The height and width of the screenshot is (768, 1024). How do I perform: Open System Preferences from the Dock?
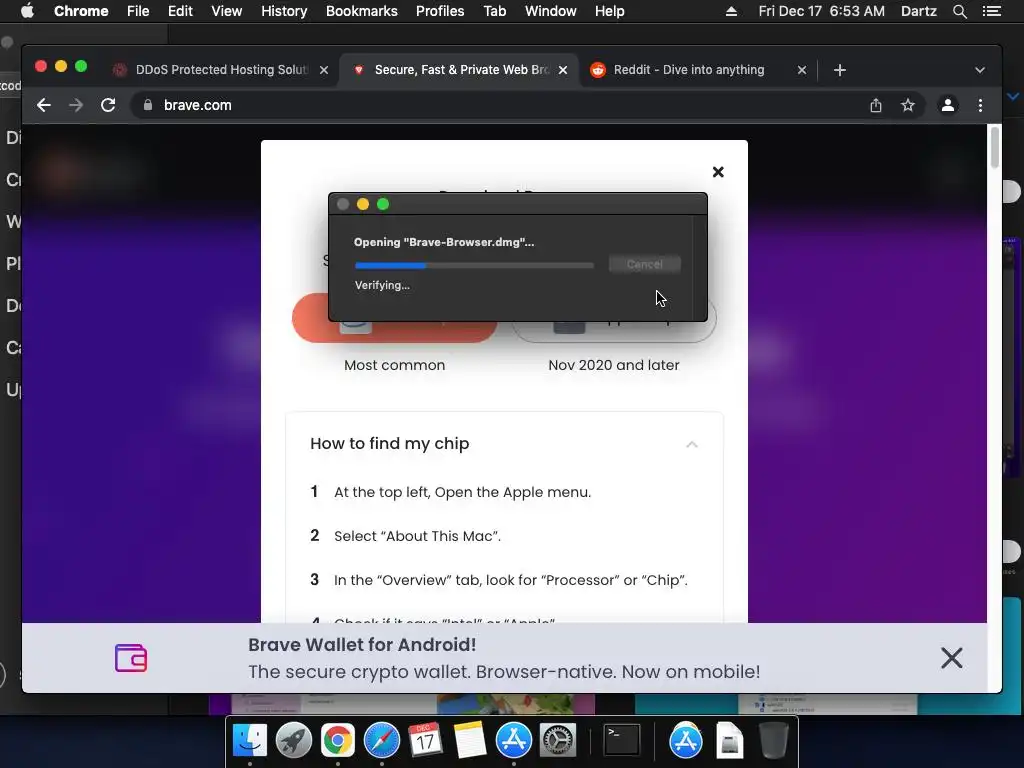[x=558, y=741]
